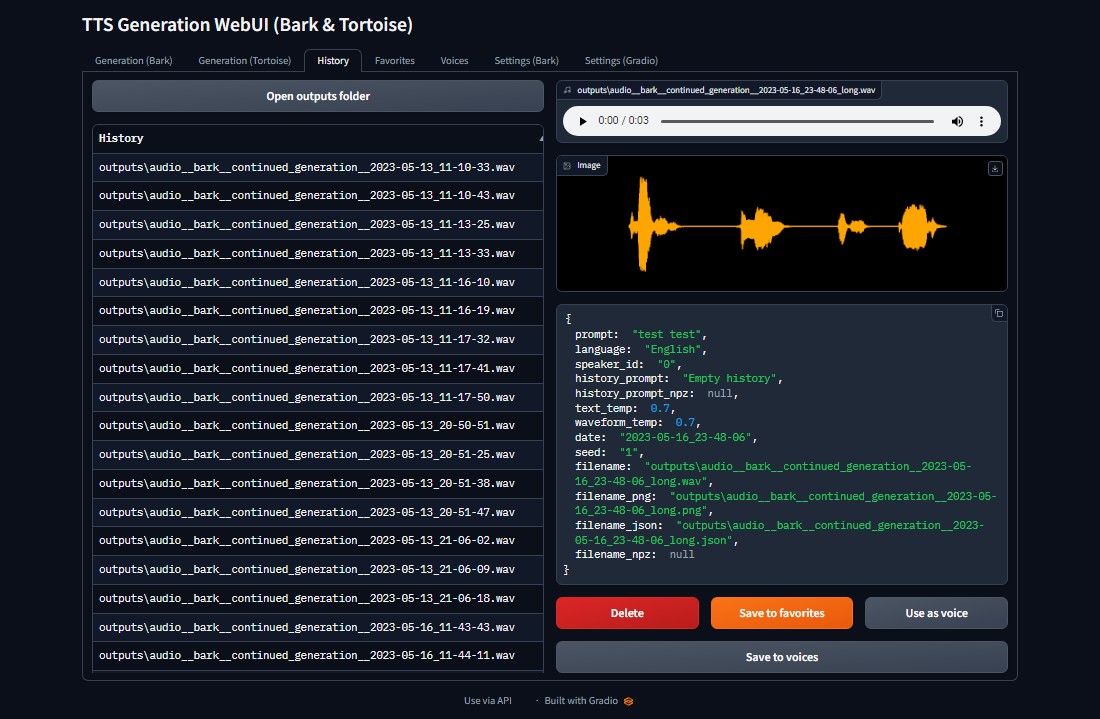Open the Favorites tab
The image size is (1100, 719).
394,60
